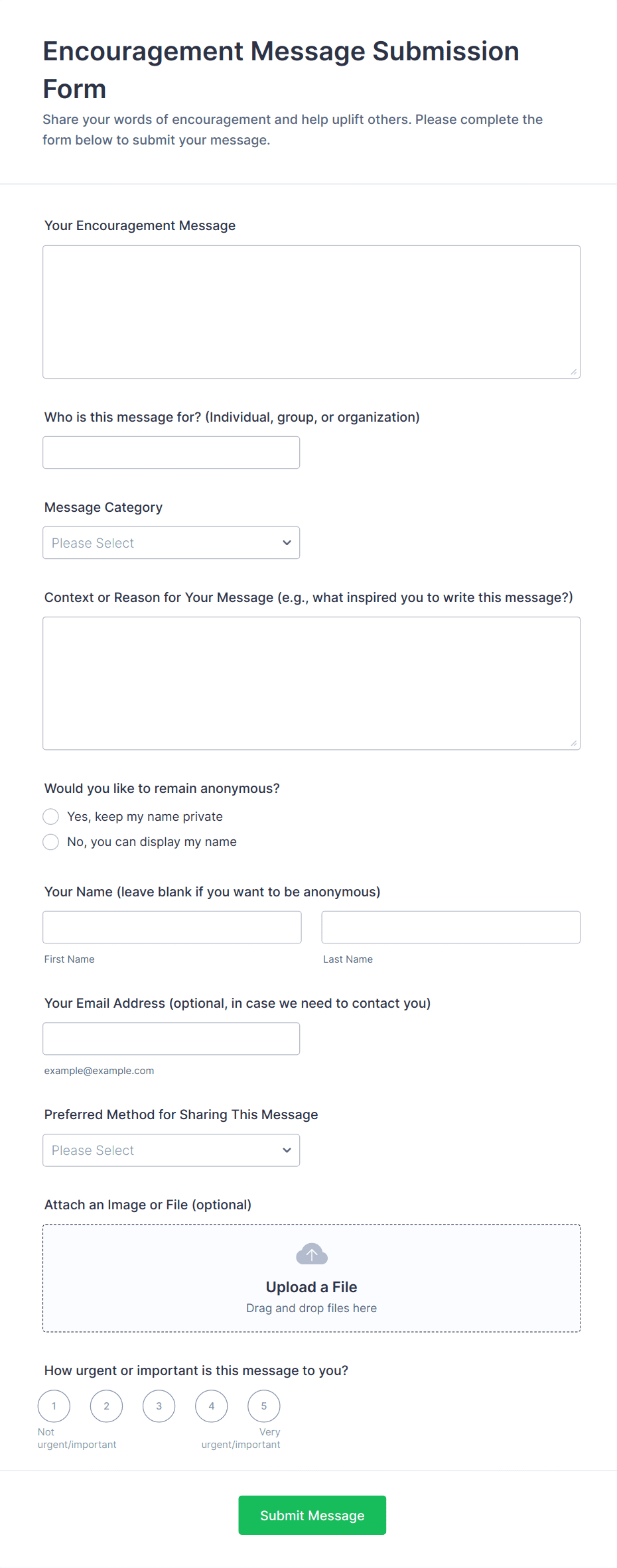617x1568 pixels.
Task: Select 'No, you can display my name'
Action: [x=51, y=841]
